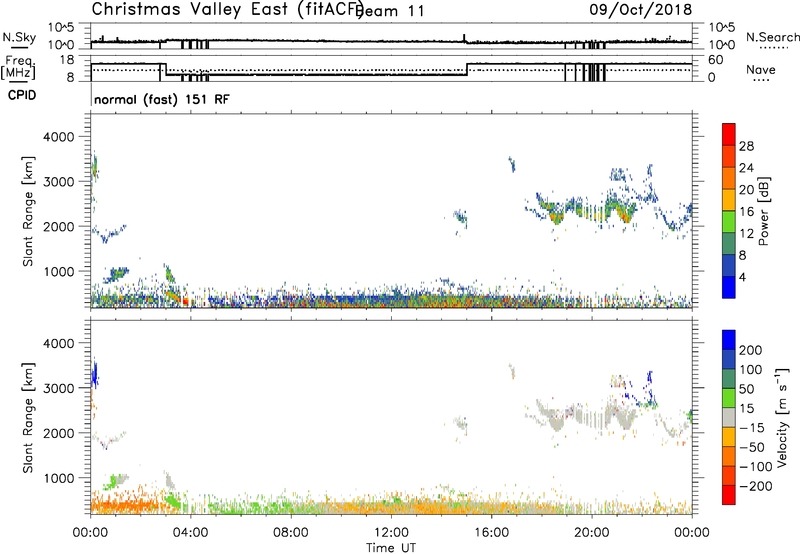This screenshot has height=554, width=800.
Task: Click the 'N.Sky' legend label
Action: pos(19,37)
